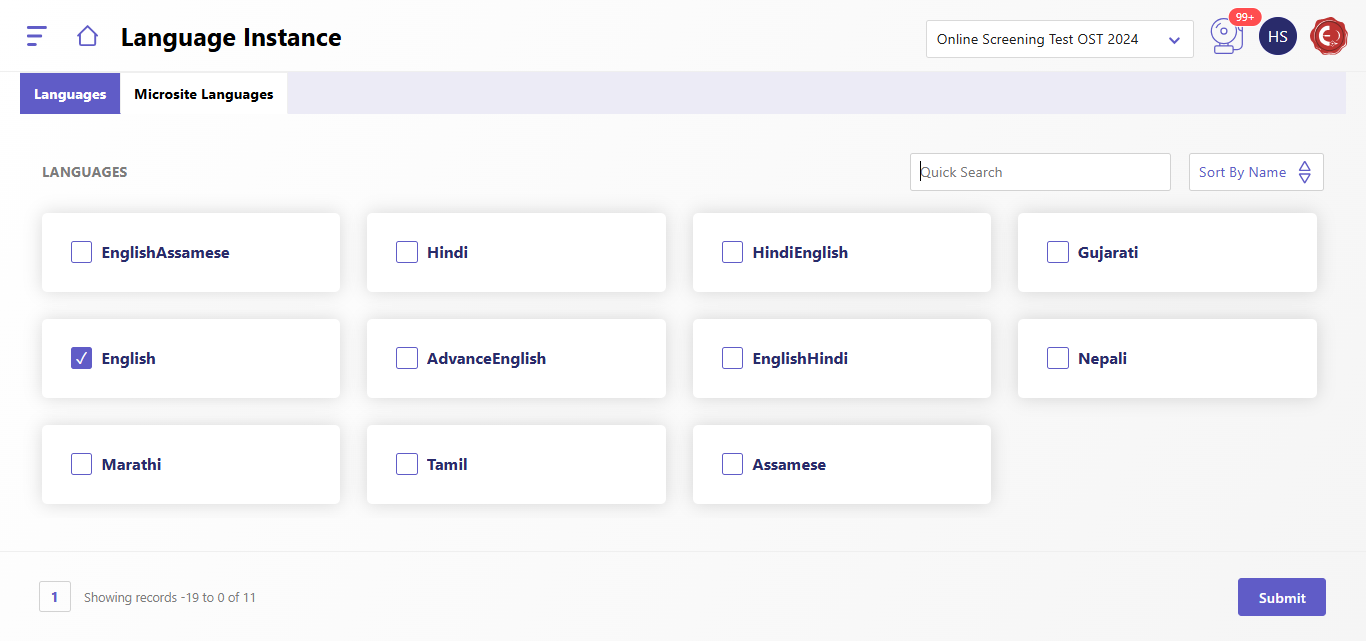Uncheck the English language checkbox
This screenshot has width=1366, height=641.
pyautogui.click(x=82, y=358)
